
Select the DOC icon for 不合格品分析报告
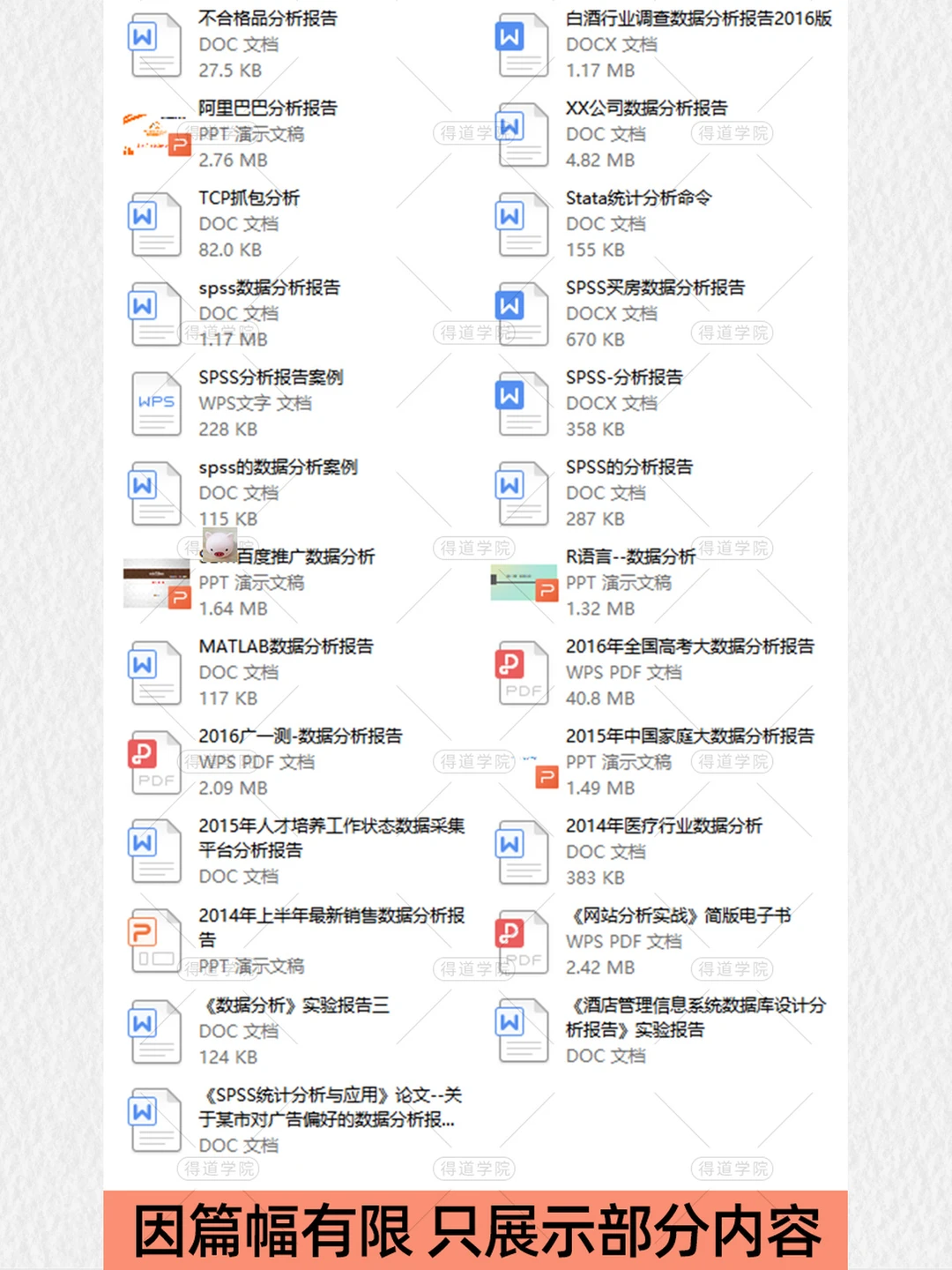[x=154, y=44]
